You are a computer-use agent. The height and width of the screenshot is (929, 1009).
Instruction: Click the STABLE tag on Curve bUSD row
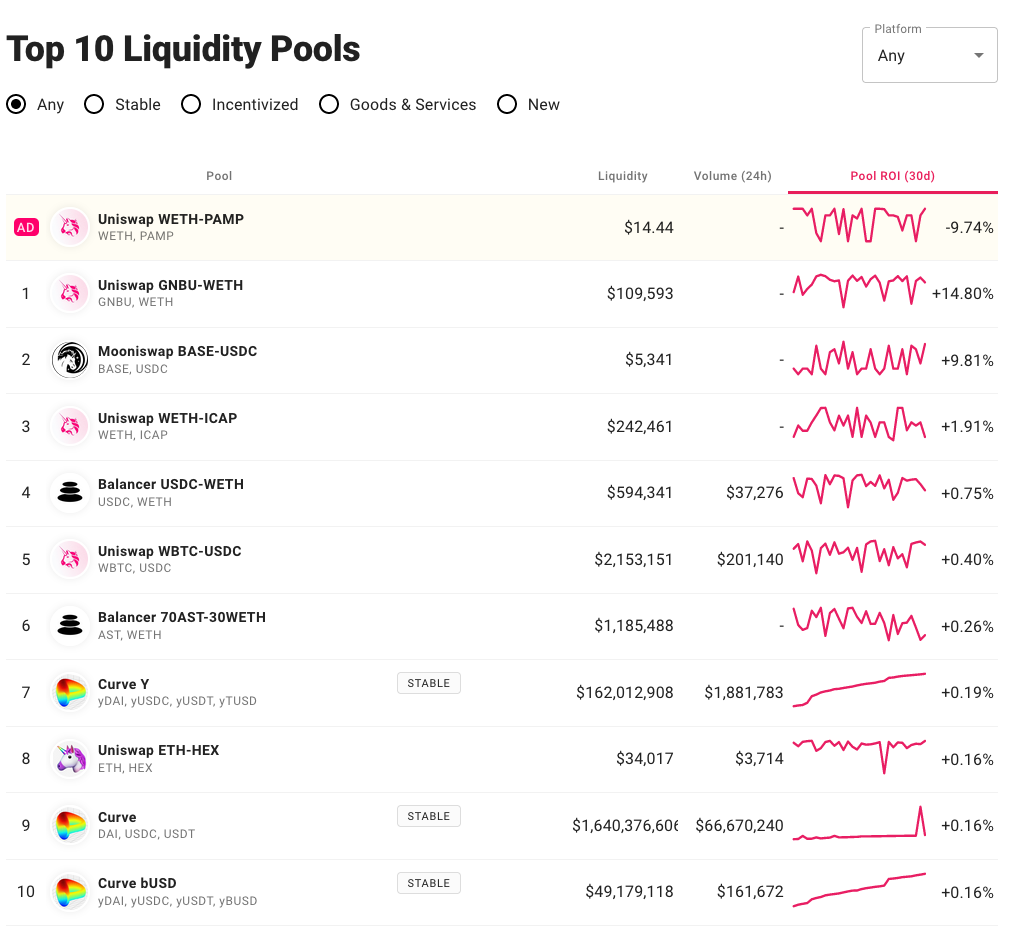tap(429, 883)
